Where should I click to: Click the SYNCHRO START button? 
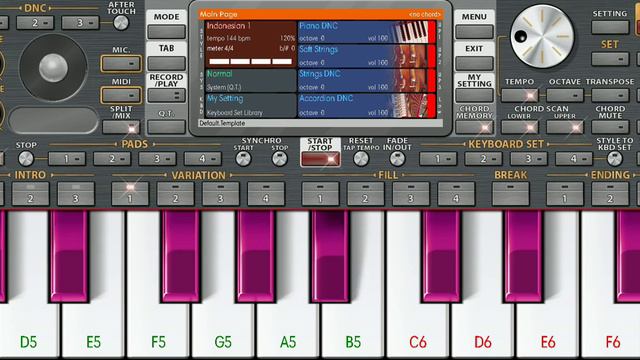click(x=243, y=159)
